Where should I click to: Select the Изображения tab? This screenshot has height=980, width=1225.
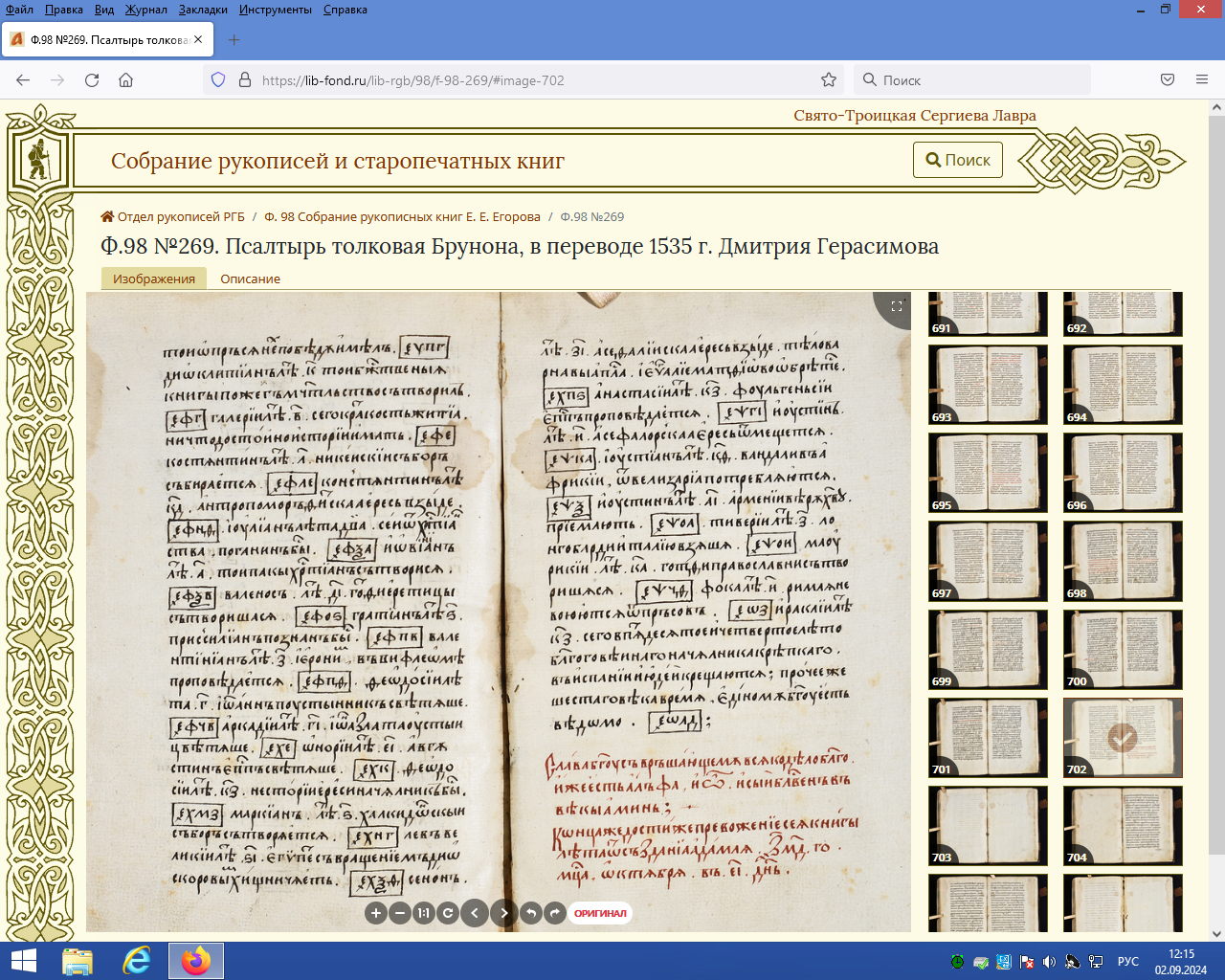tap(154, 278)
